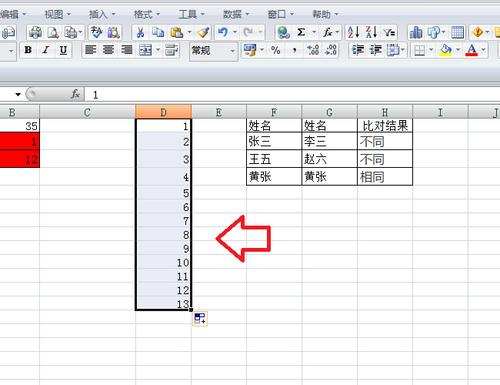Open font color dropdown arrow
500x385 pixels.
483,50
